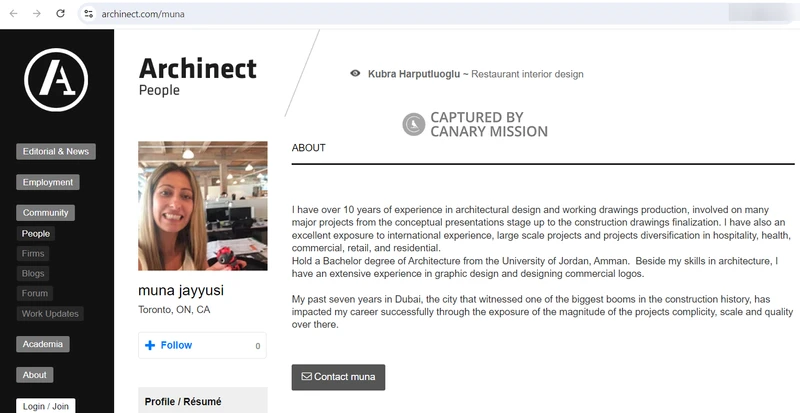Open Work Updates in sidebar
This screenshot has width=800, height=413.
coord(50,314)
